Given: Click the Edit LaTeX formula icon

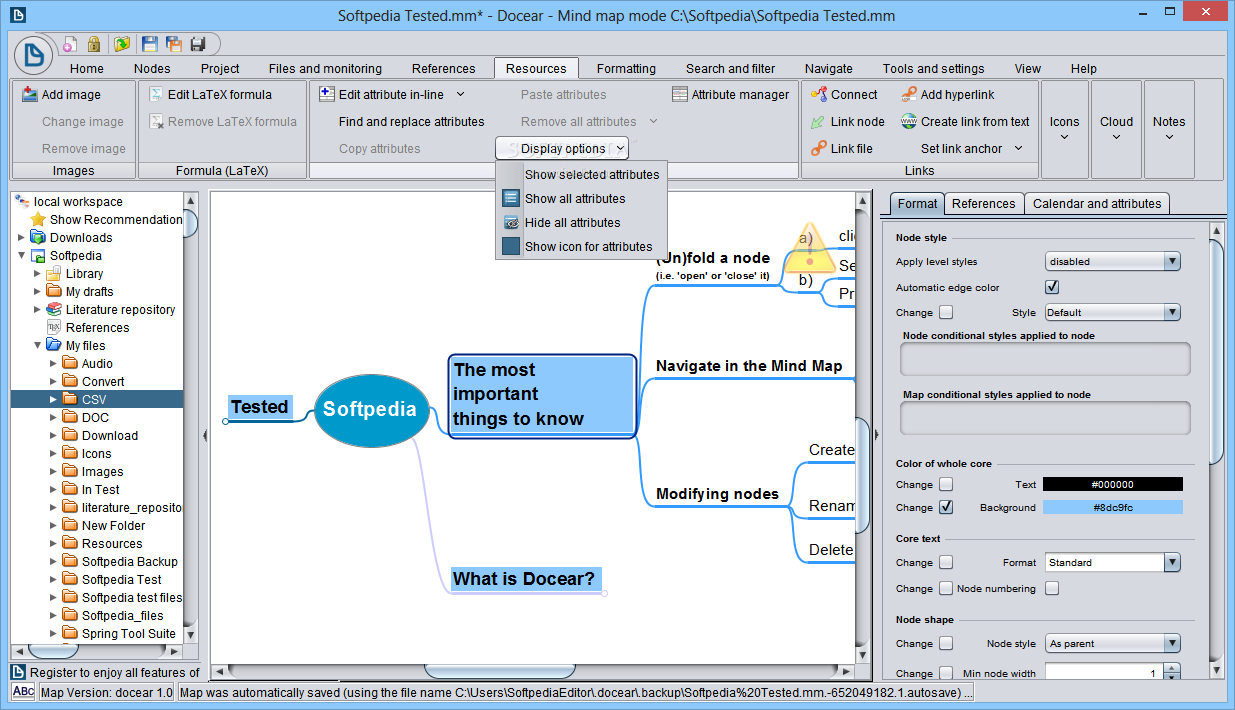Looking at the screenshot, I should [x=157, y=95].
